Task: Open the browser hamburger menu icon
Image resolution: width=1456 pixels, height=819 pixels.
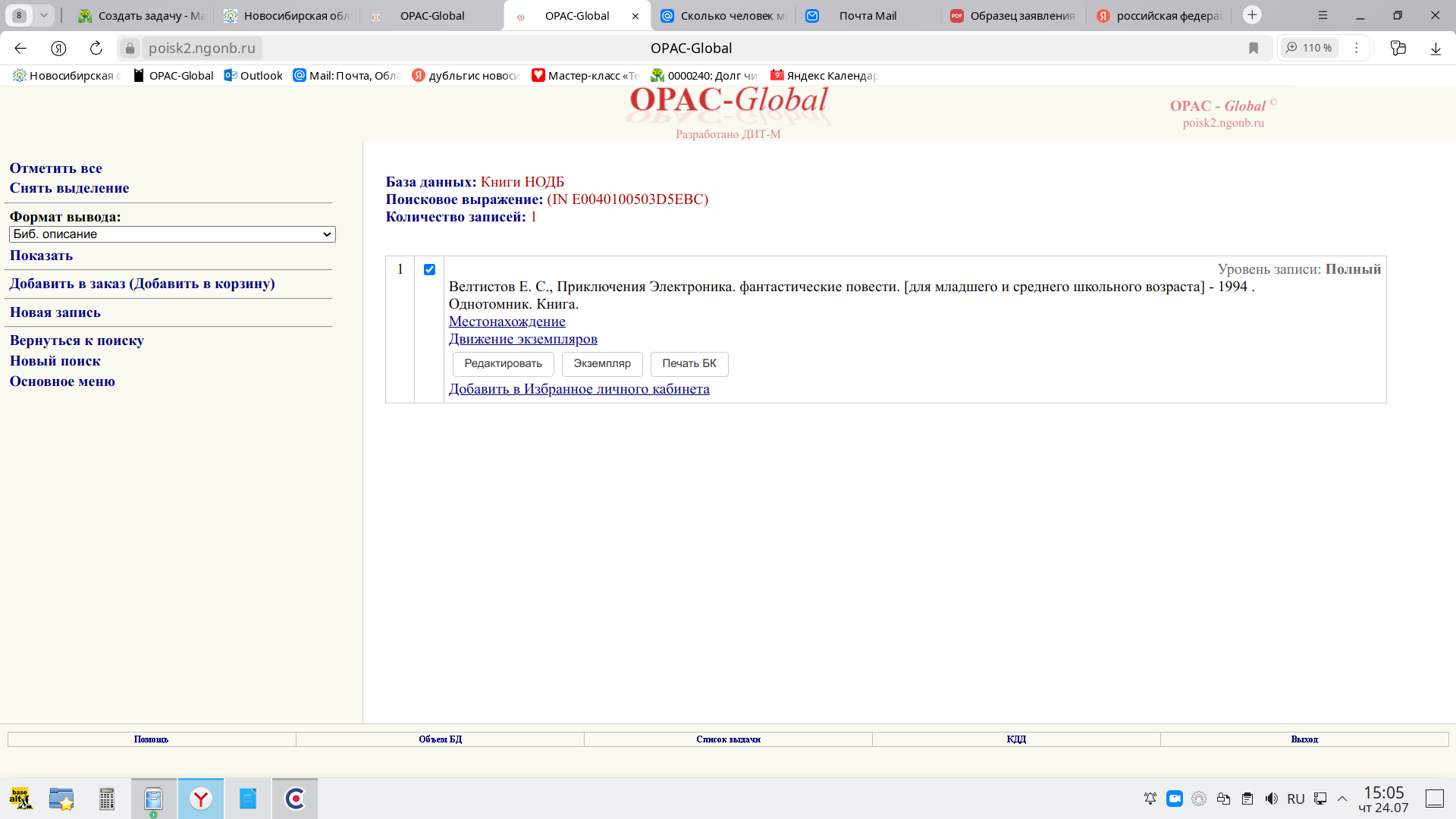Action: pos(1323,15)
